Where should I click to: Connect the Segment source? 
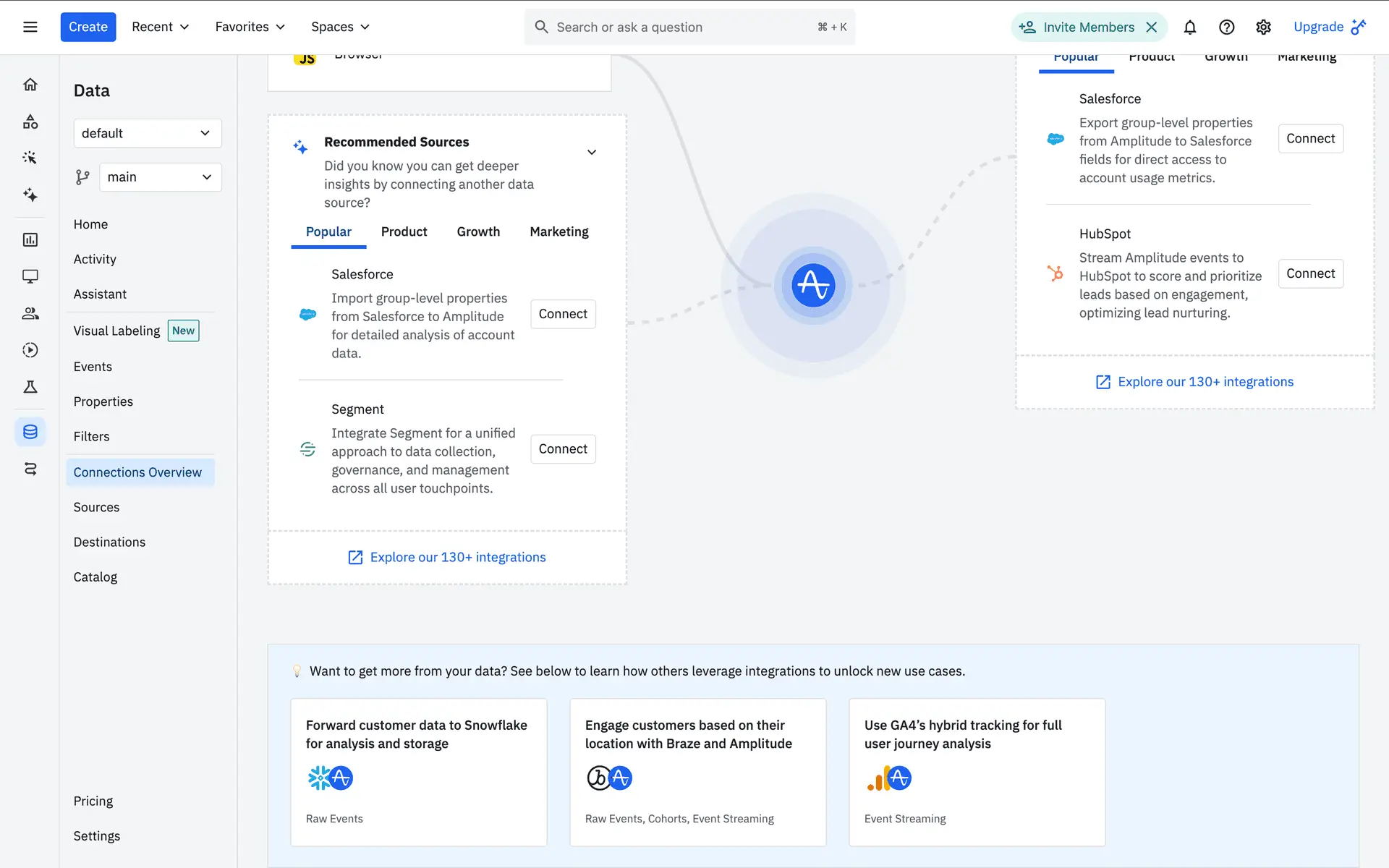pos(563,449)
